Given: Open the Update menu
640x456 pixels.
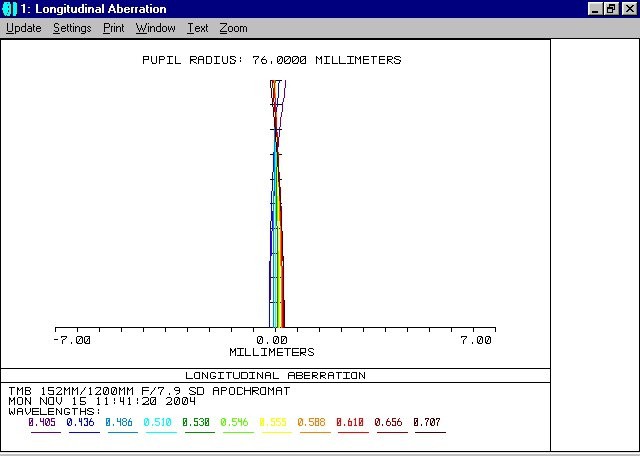Looking at the screenshot, I should (24, 28).
